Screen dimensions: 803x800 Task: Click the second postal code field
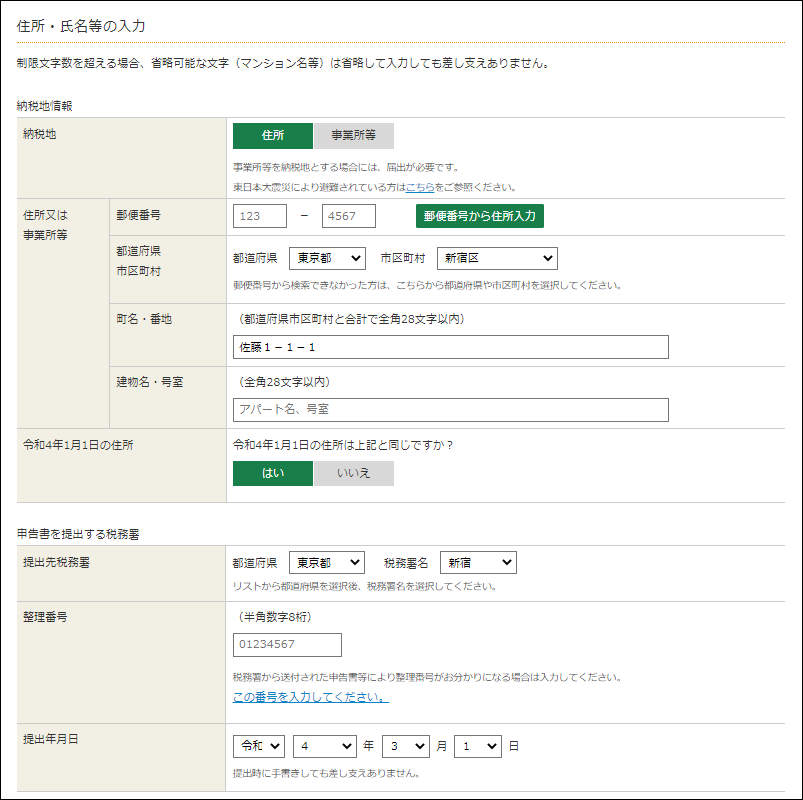[x=349, y=216]
